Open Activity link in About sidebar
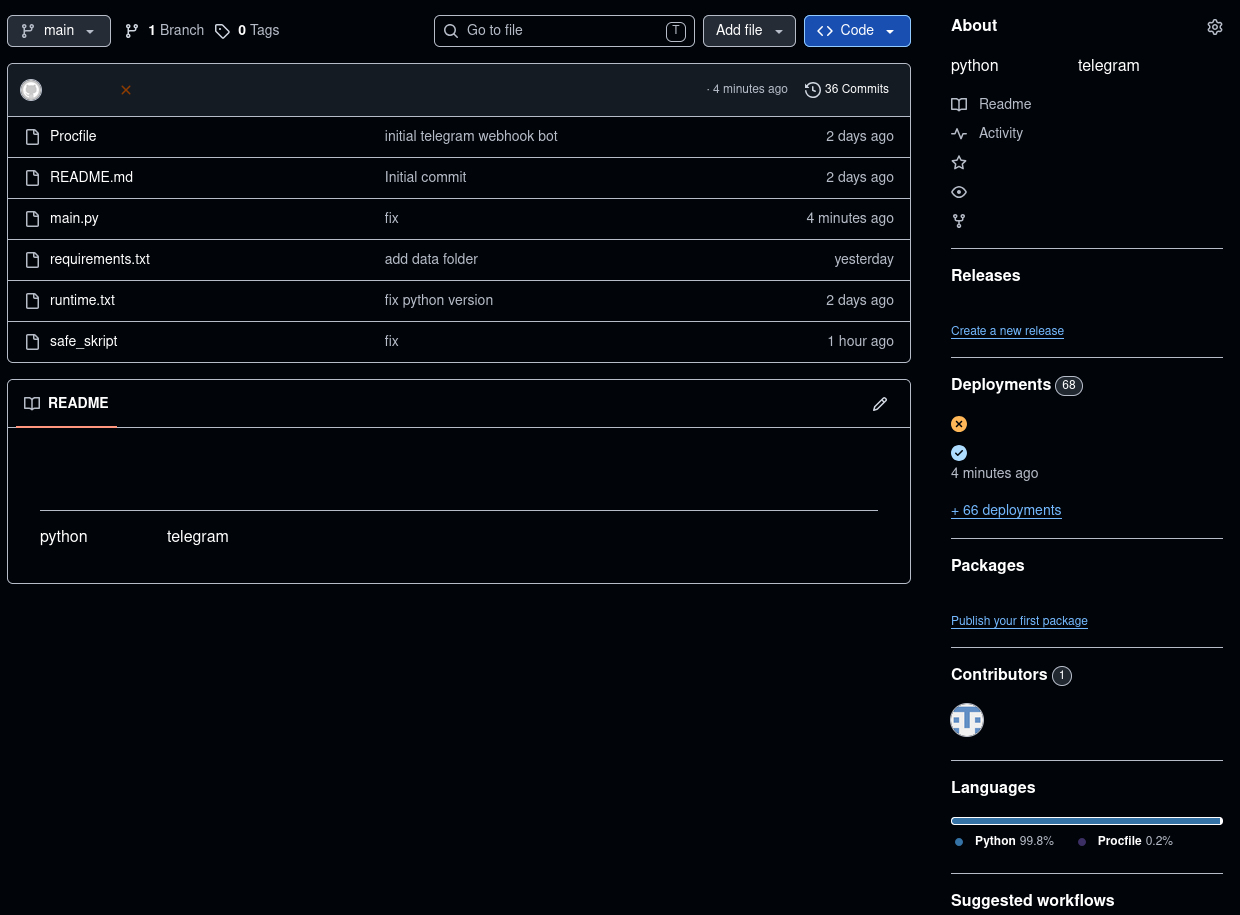Screen dimensions: 1240x915 (1001, 133)
